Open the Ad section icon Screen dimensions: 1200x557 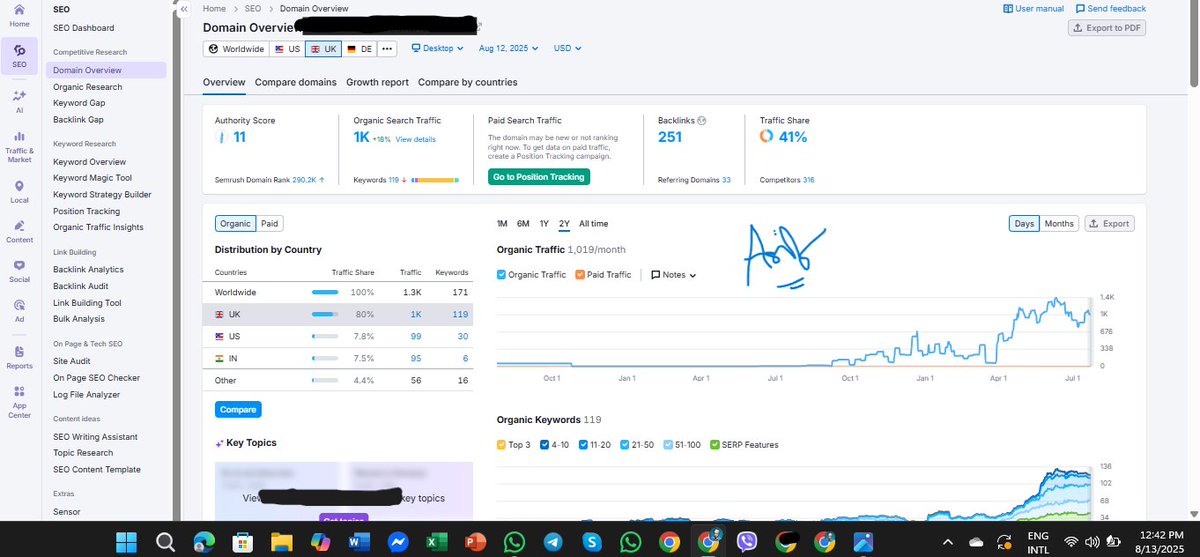(x=19, y=305)
